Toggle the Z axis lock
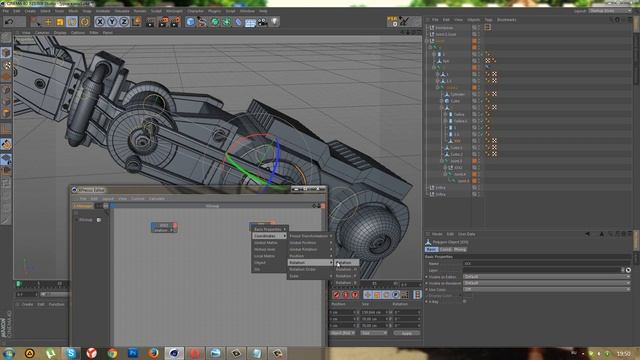Image resolution: width=640 pixels, height=360 pixels. tap(124, 22)
